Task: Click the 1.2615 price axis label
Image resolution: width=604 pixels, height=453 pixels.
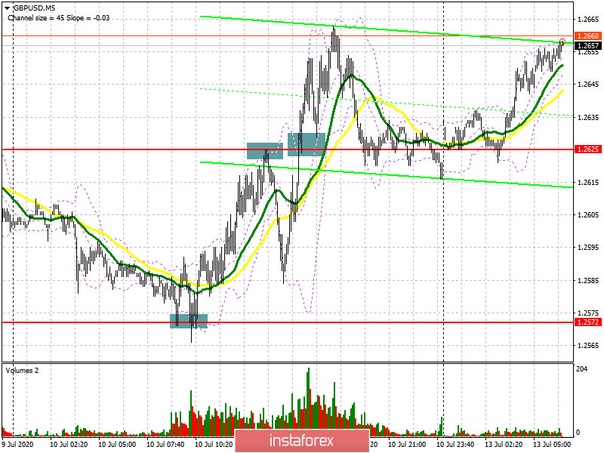Action: (588, 182)
